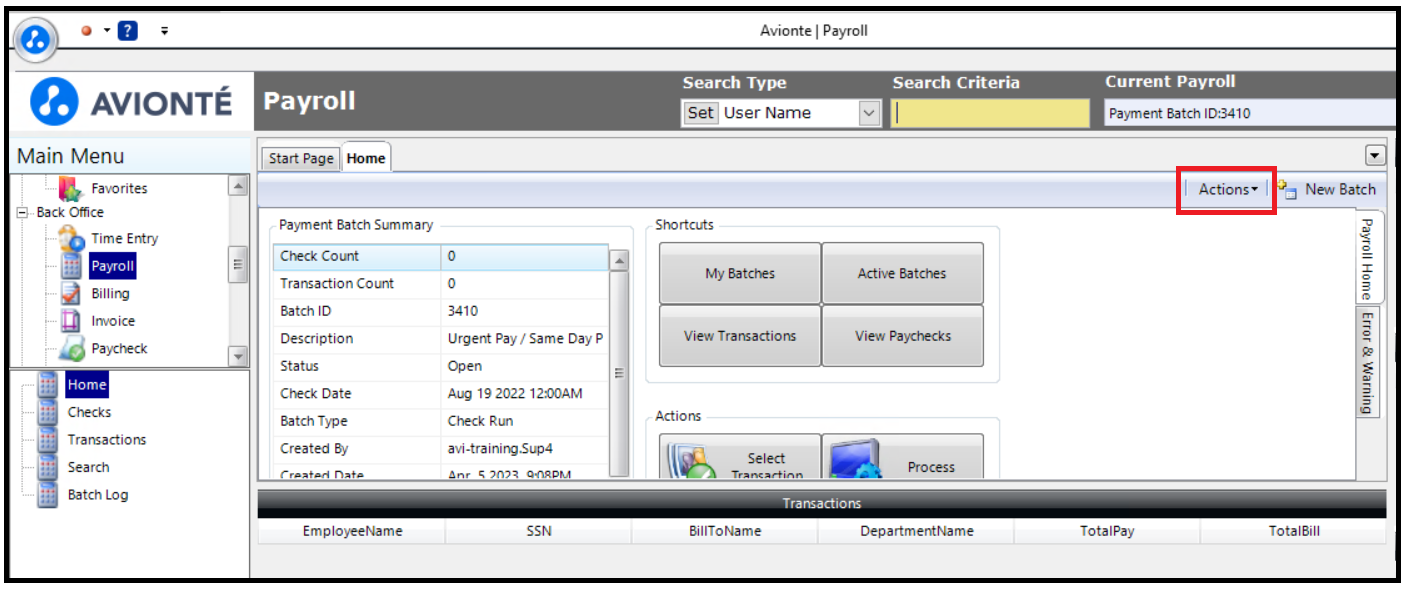
Task: Click the Search calculator icon in submenu
Action: coord(47,467)
